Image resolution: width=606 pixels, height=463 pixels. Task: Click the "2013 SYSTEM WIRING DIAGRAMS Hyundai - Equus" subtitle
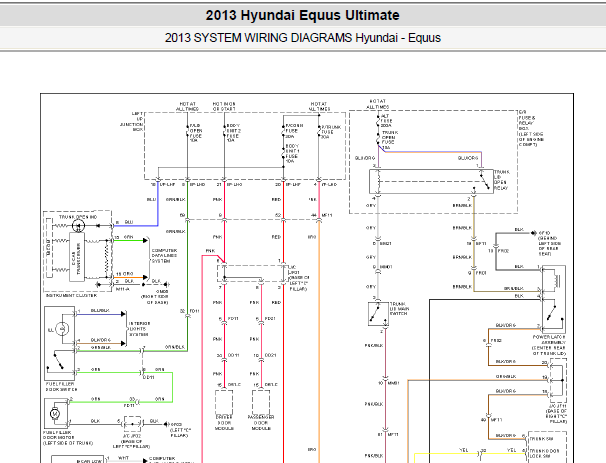(303, 38)
